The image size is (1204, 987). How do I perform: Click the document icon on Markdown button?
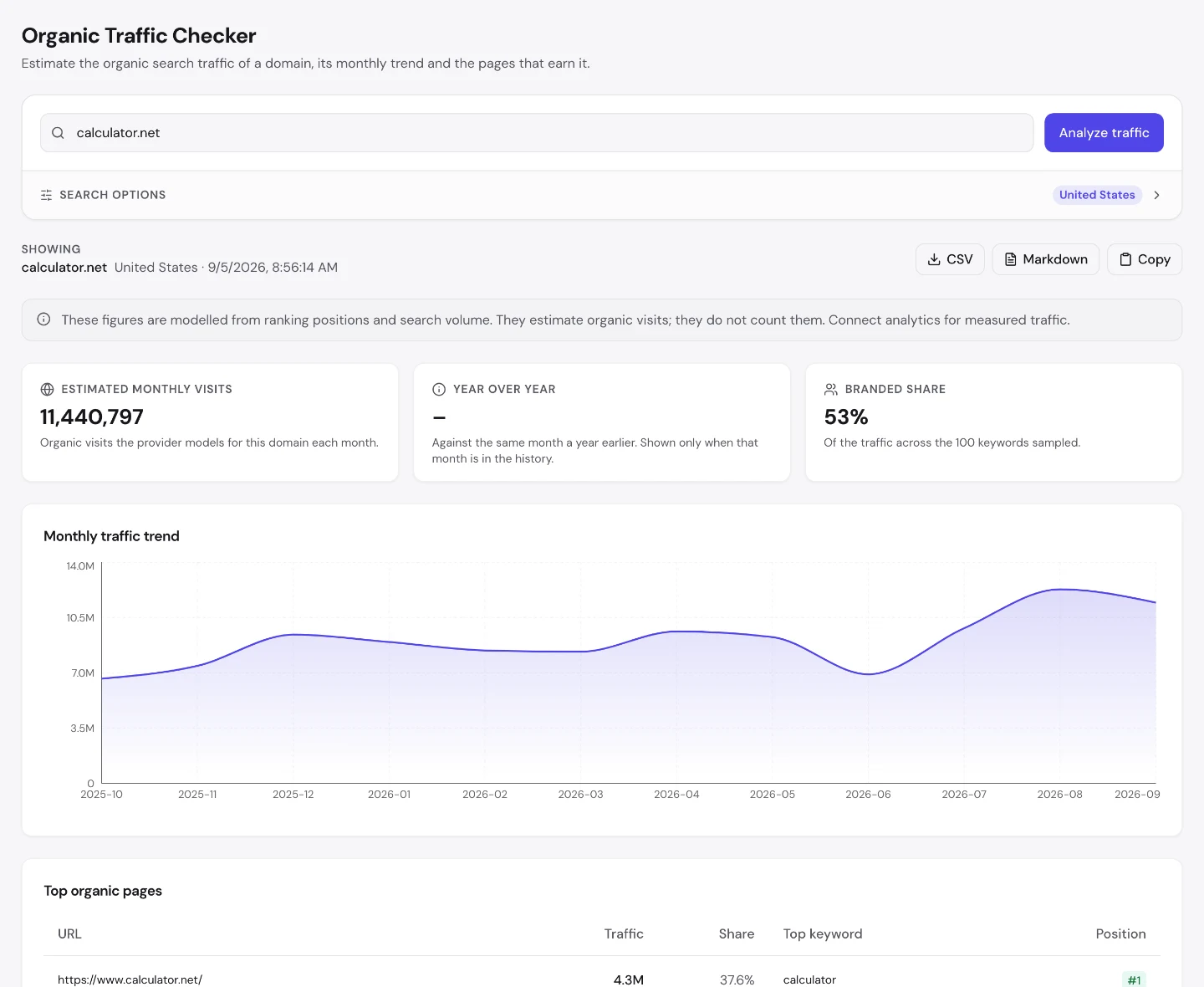tap(1010, 259)
